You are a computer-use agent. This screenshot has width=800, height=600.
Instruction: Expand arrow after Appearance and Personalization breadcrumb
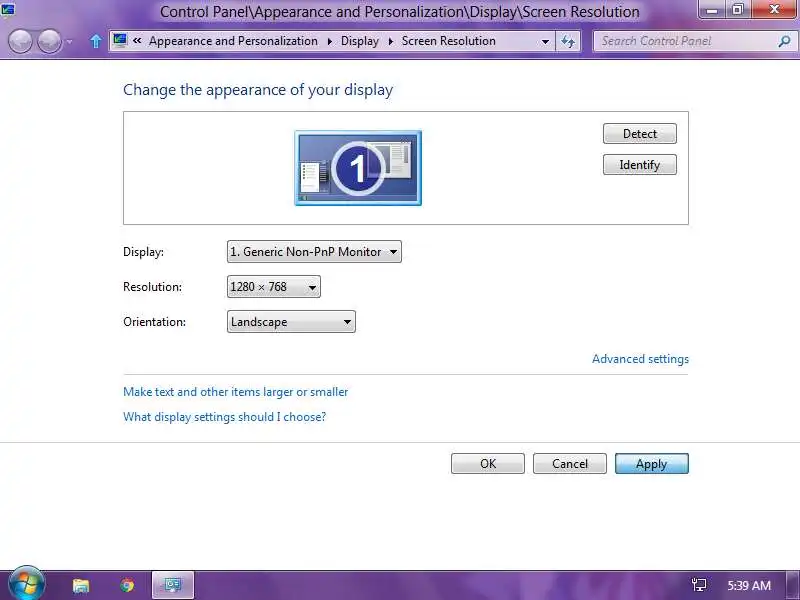pos(330,41)
